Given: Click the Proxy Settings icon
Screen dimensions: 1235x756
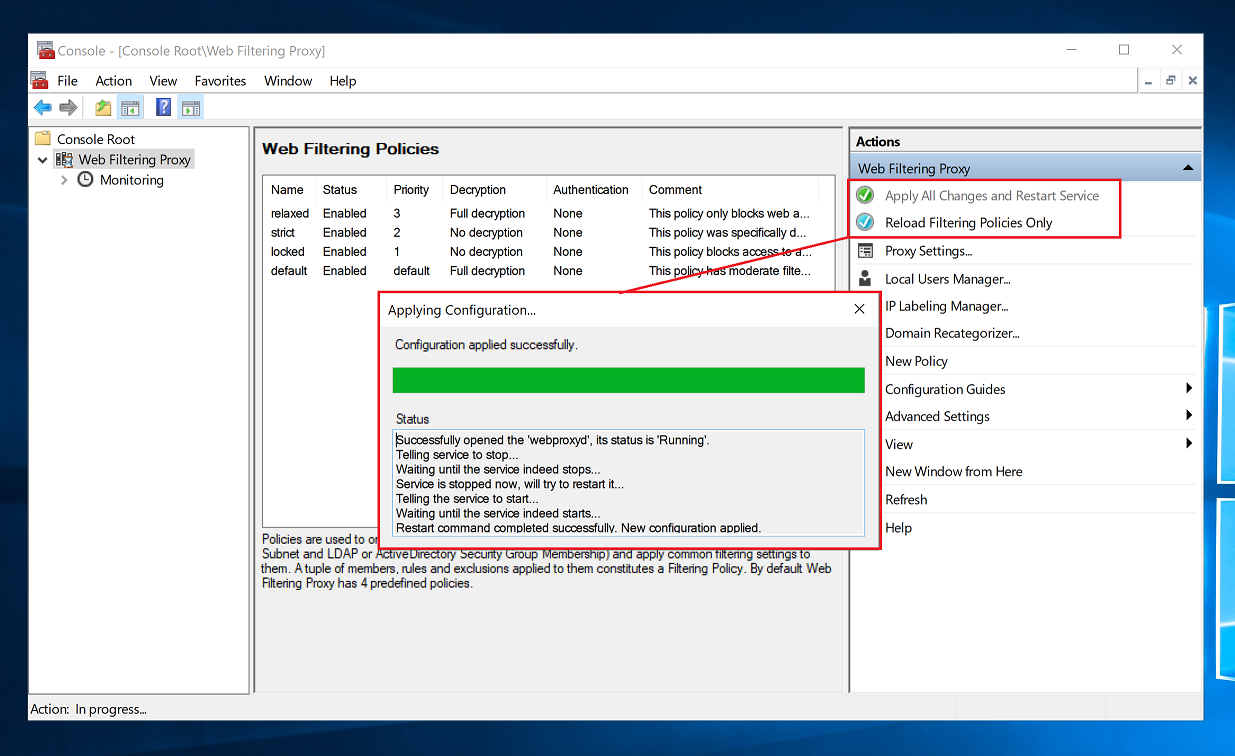Looking at the screenshot, I should point(865,251).
